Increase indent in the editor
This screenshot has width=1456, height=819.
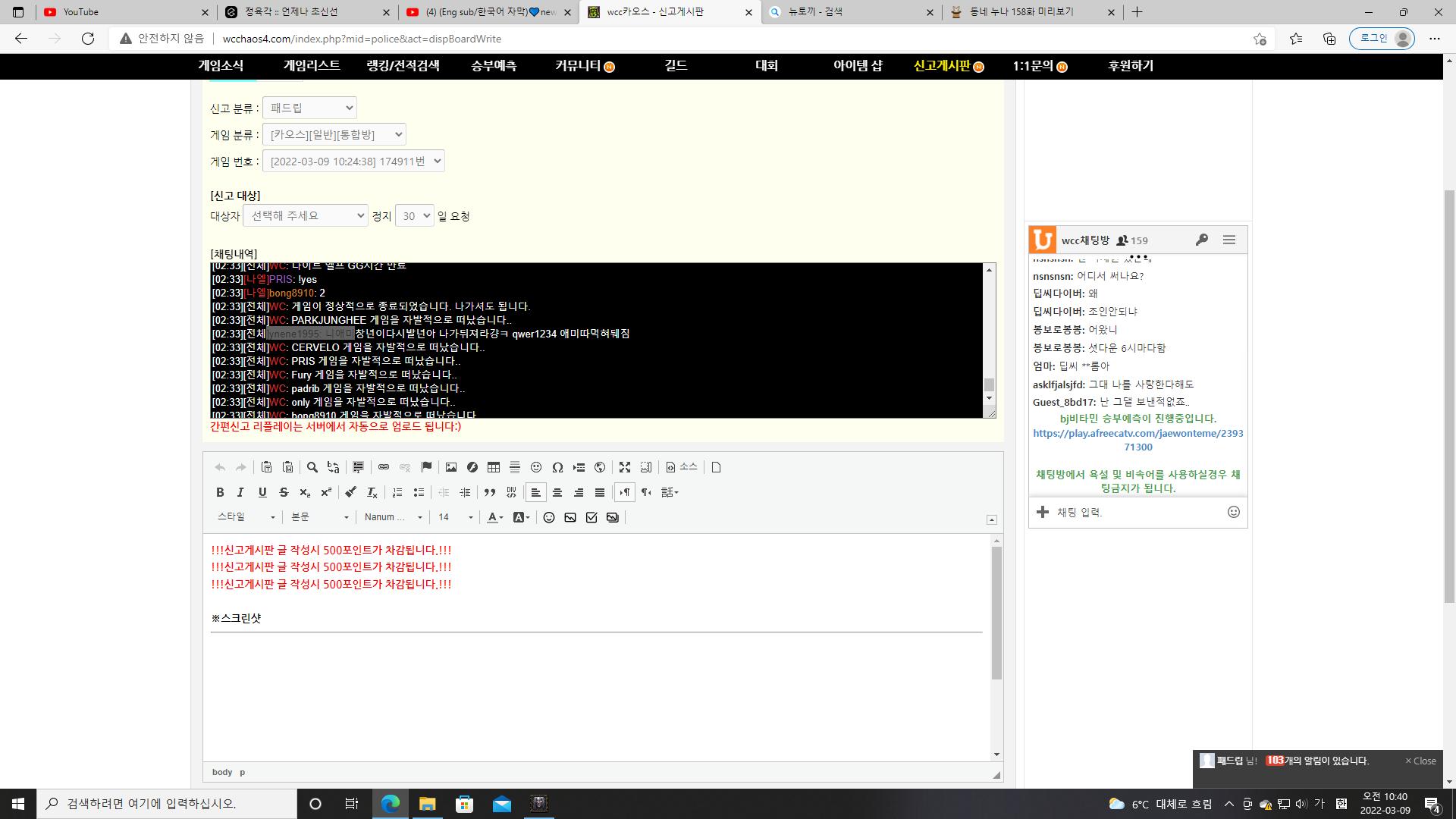pos(465,492)
